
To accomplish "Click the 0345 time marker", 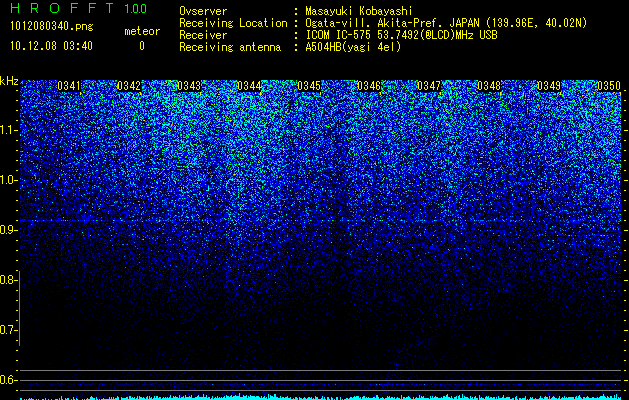I will (x=309, y=86).
